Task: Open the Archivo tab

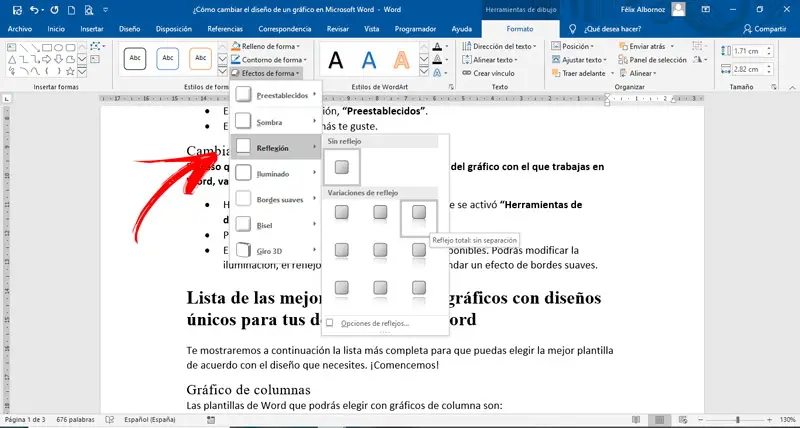Action: click(x=20, y=29)
